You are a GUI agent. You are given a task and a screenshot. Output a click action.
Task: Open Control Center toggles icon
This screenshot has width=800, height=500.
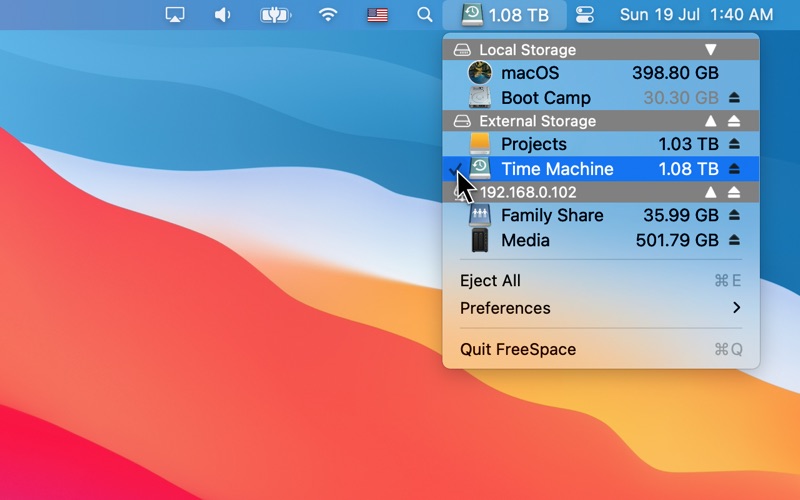585,15
